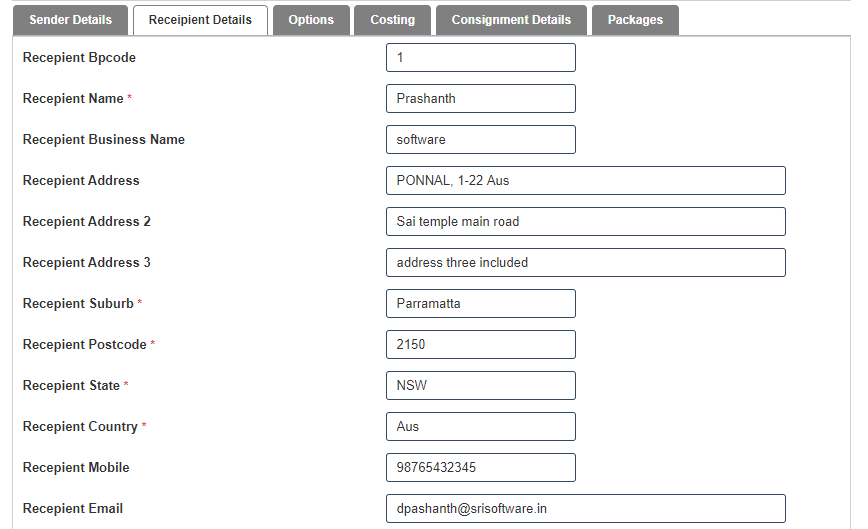Switch to the Packages tab
The height and width of the screenshot is (529, 868).
click(635, 20)
